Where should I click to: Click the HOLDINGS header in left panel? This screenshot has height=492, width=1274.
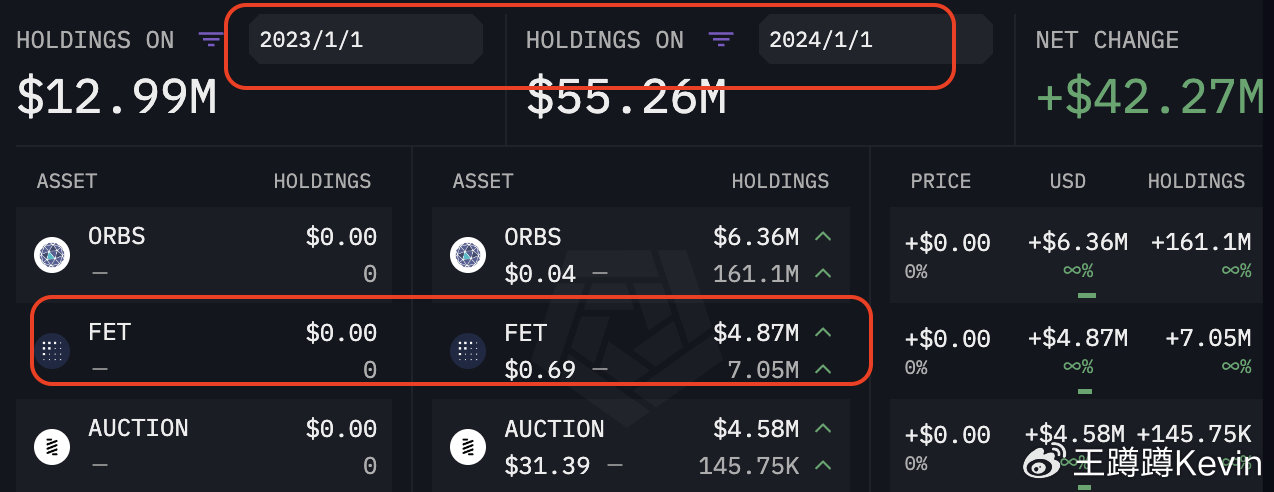[x=322, y=181]
